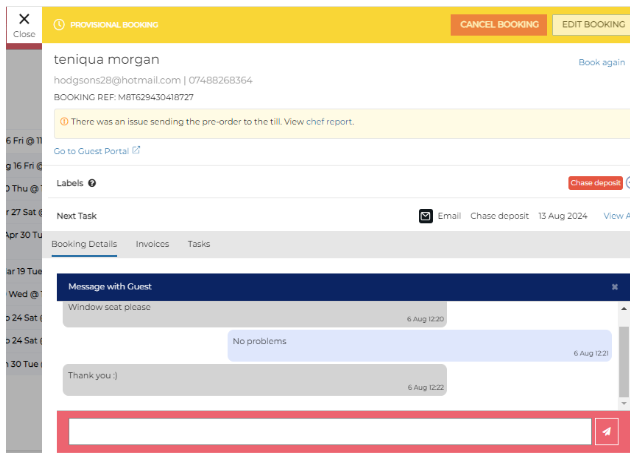The image size is (630, 453).
Task: Click the circular icon right of Chase deposit
Action: 627,183
